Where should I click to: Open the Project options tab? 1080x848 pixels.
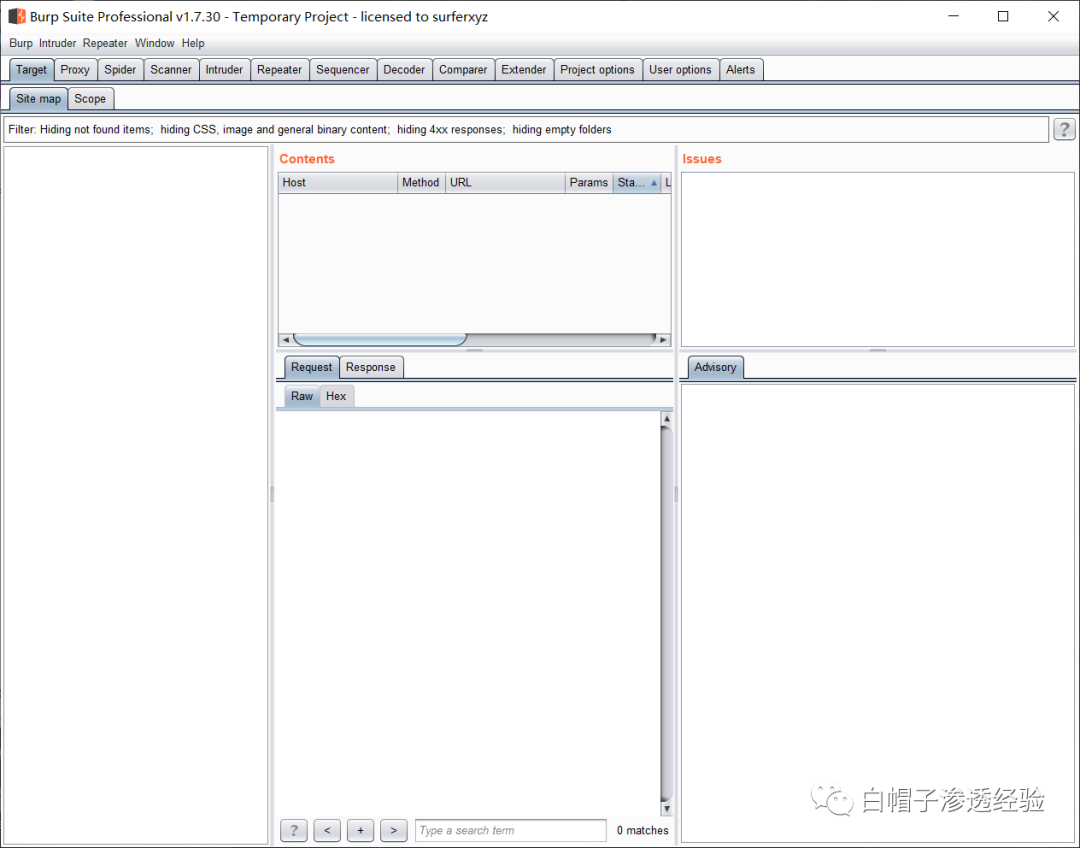(x=597, y=70)
